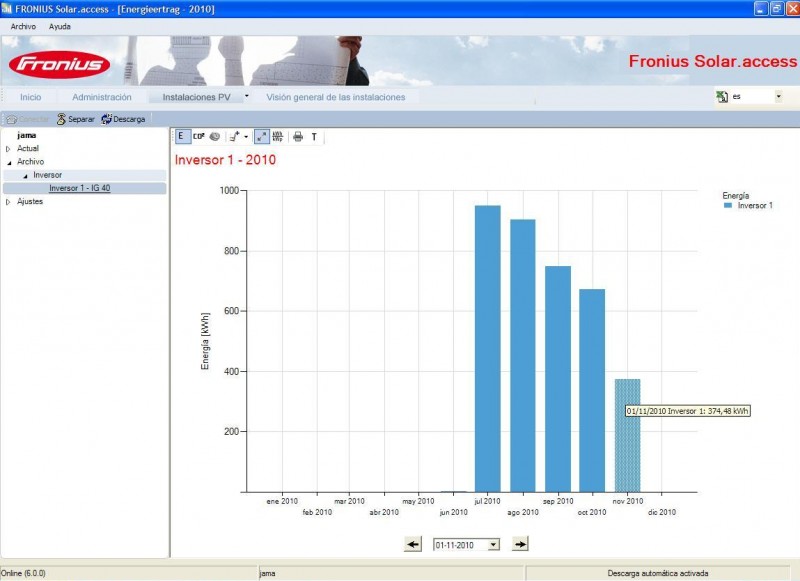Viewport: 800px width, 581px height.
Task: Select the Instalaciones PV tab
Action: point(196,97)
